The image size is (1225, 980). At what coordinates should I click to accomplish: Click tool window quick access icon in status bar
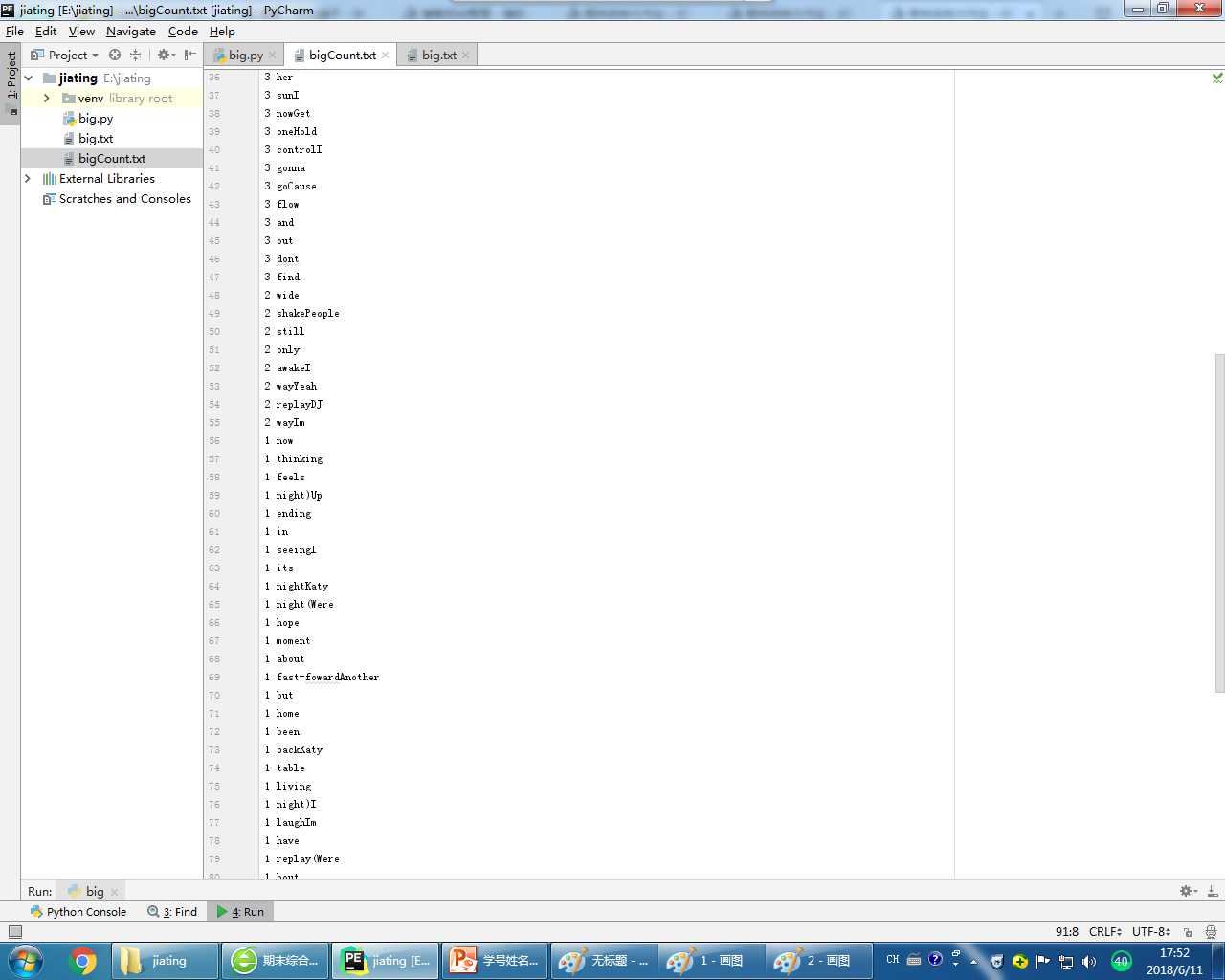point(14,931)
